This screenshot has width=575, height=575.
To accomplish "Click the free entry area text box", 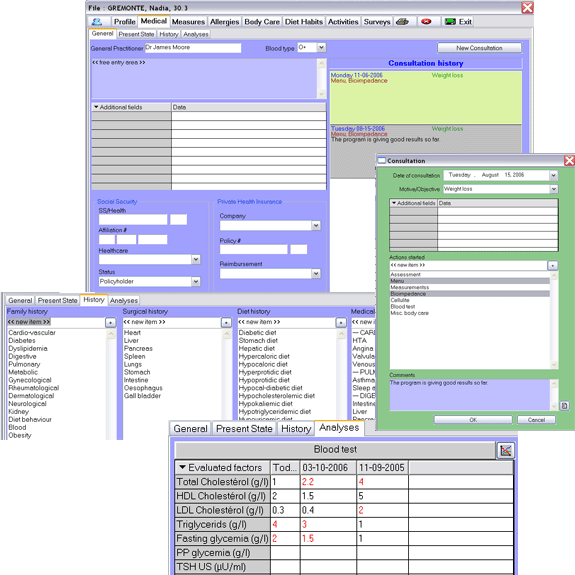I will click(x=204, y=78).
